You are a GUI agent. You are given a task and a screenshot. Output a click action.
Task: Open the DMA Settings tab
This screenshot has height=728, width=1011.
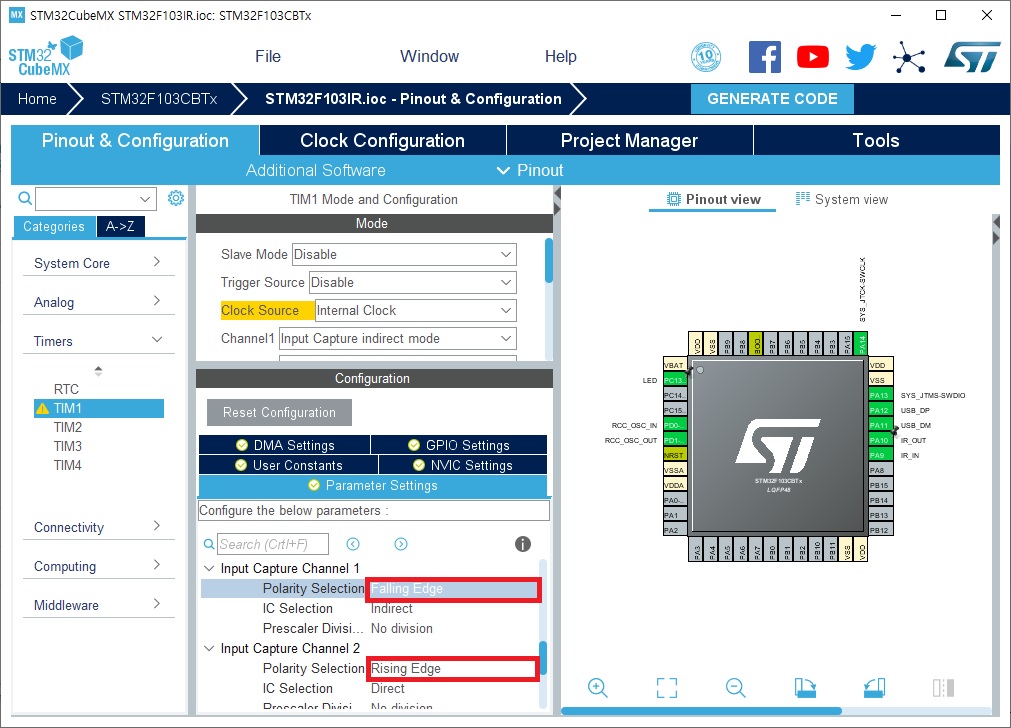(284, 445)
